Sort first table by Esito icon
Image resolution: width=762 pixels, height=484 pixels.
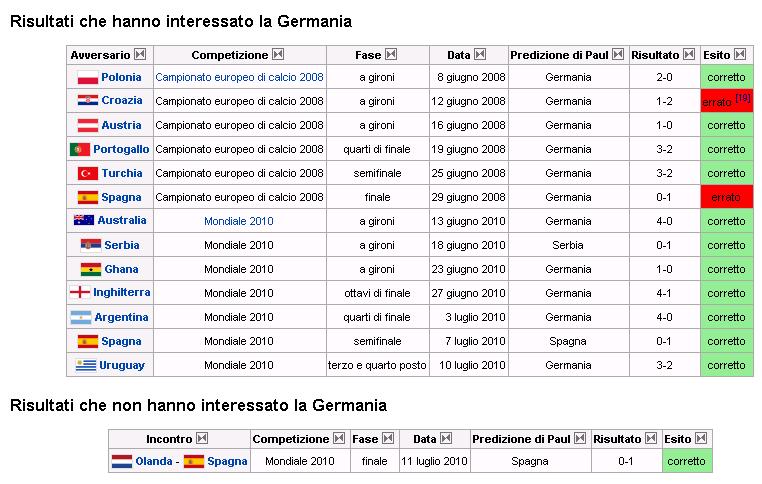(x=740, y=54)
